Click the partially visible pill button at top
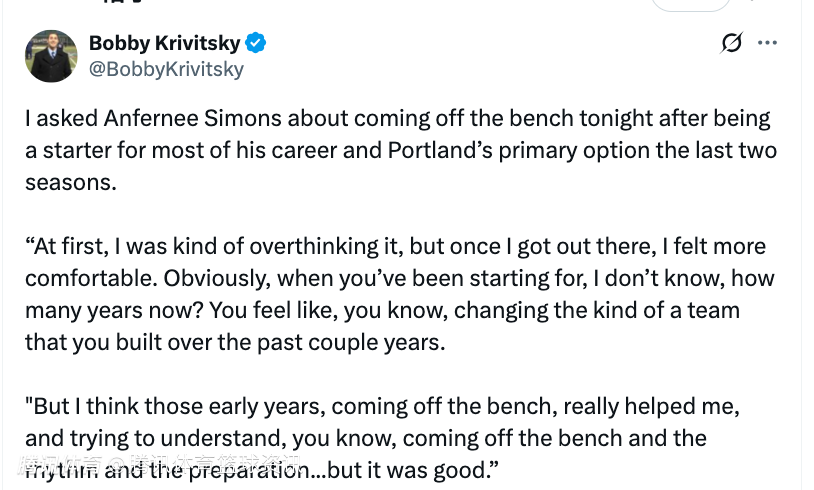Viewport: 814px width, 490px height. [690, 5]
